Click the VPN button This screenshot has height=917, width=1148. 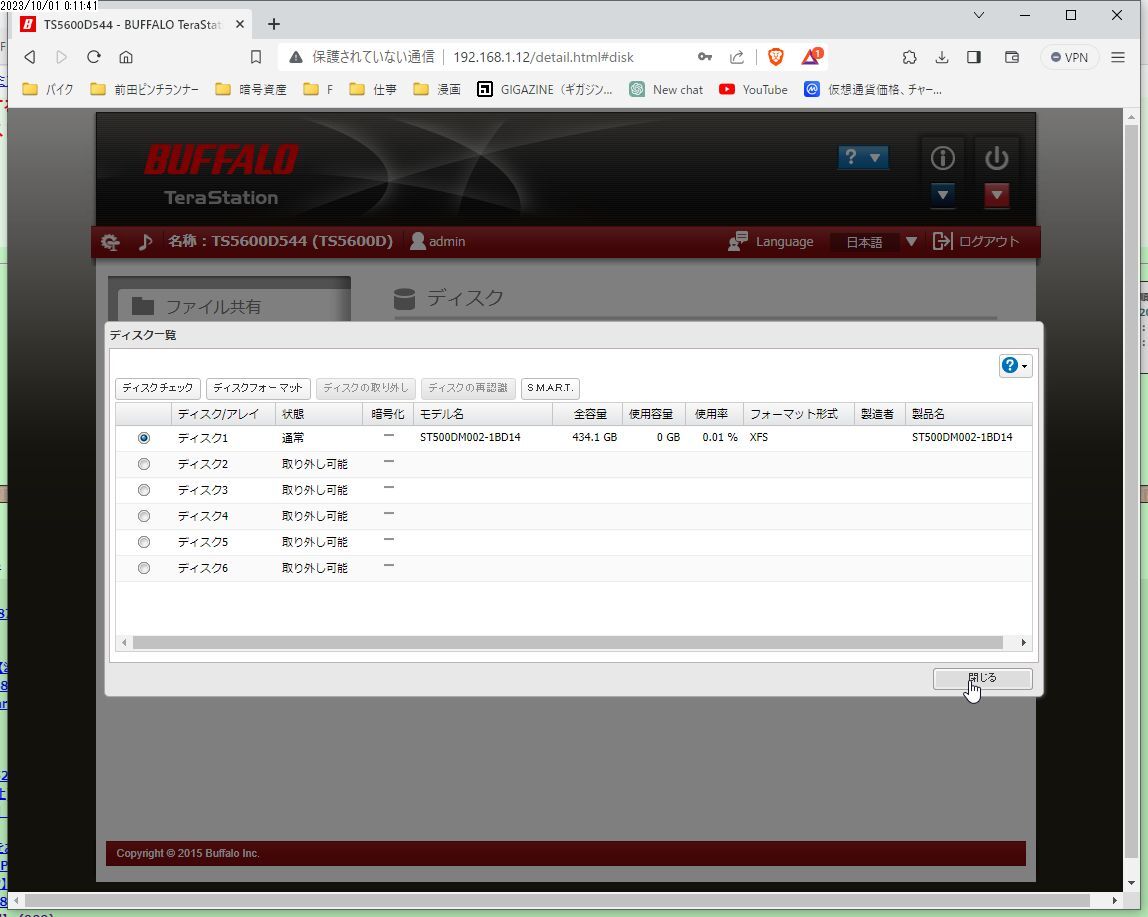(x=1070, y=57)
